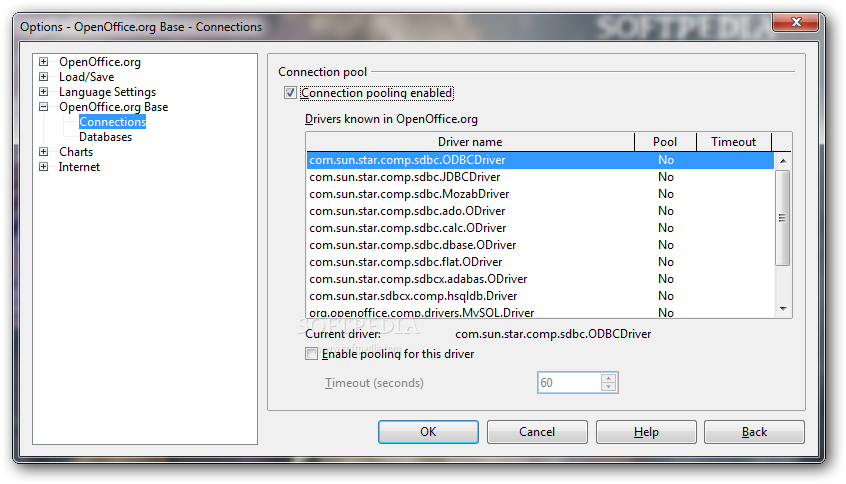Select the com.sun.star.sdbcx.comp.hsqldb.Driver row
The height and width of the screenshot is (484, 846).
click(x=540, y=296)
